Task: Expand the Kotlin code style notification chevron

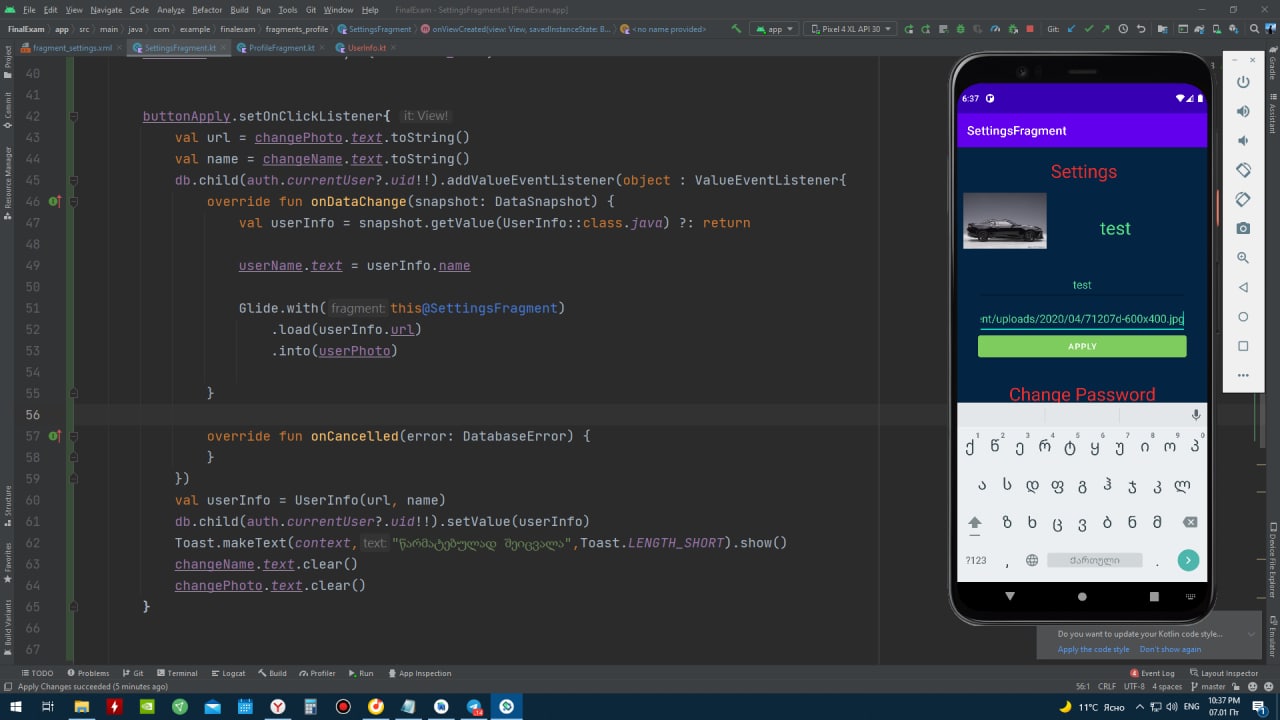Action: tap(1250, 634)
